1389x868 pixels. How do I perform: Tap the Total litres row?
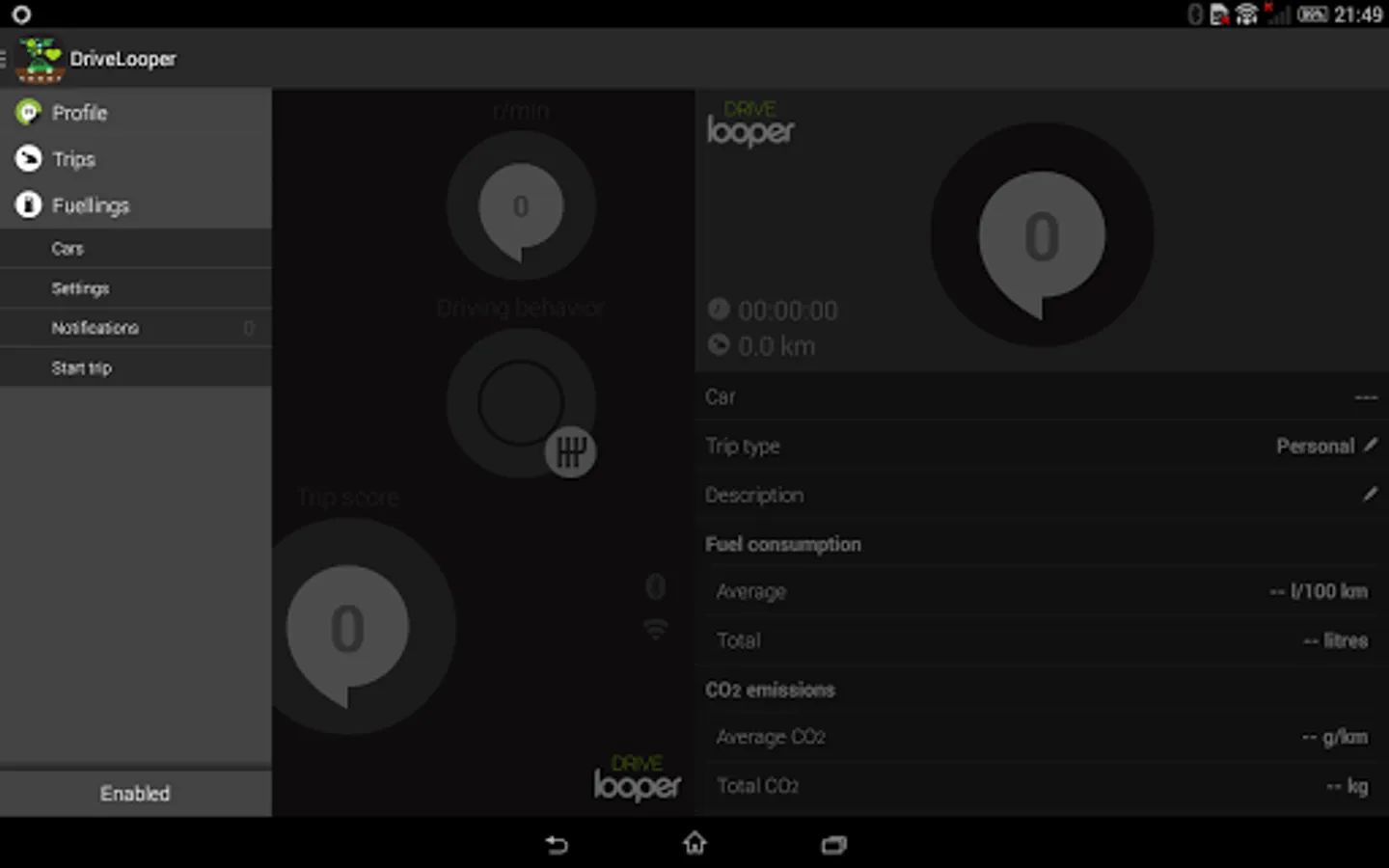(x=1042, y=640)
